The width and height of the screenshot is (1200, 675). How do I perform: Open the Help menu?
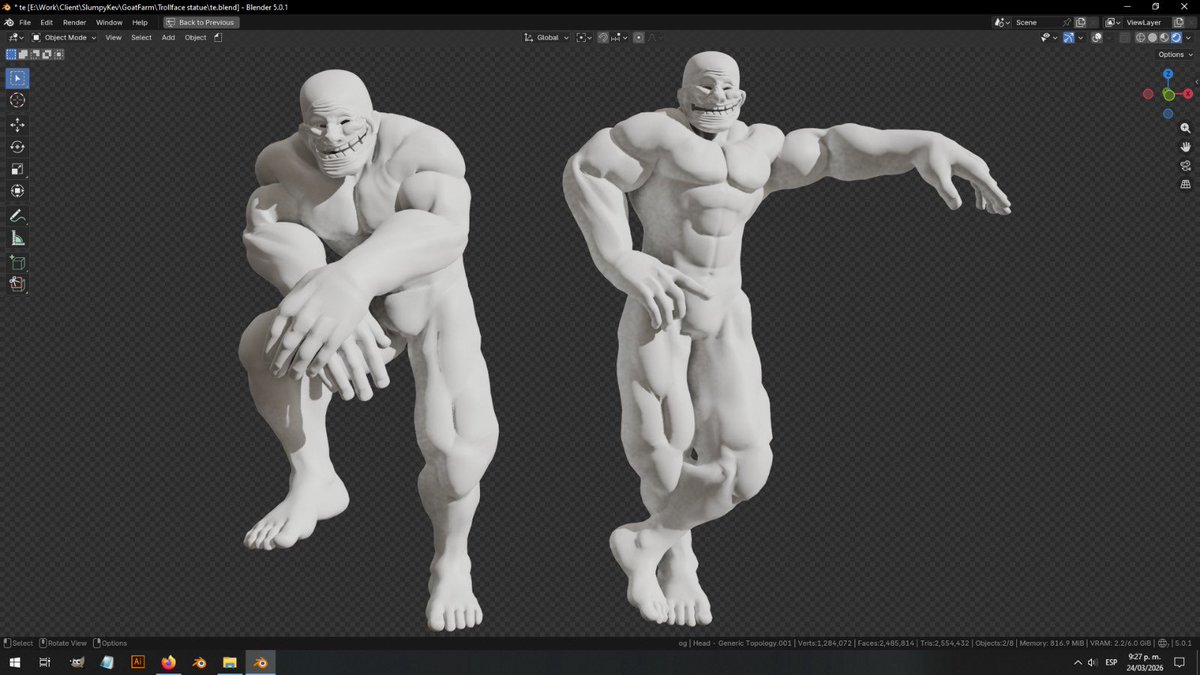[x=140, y=22]
